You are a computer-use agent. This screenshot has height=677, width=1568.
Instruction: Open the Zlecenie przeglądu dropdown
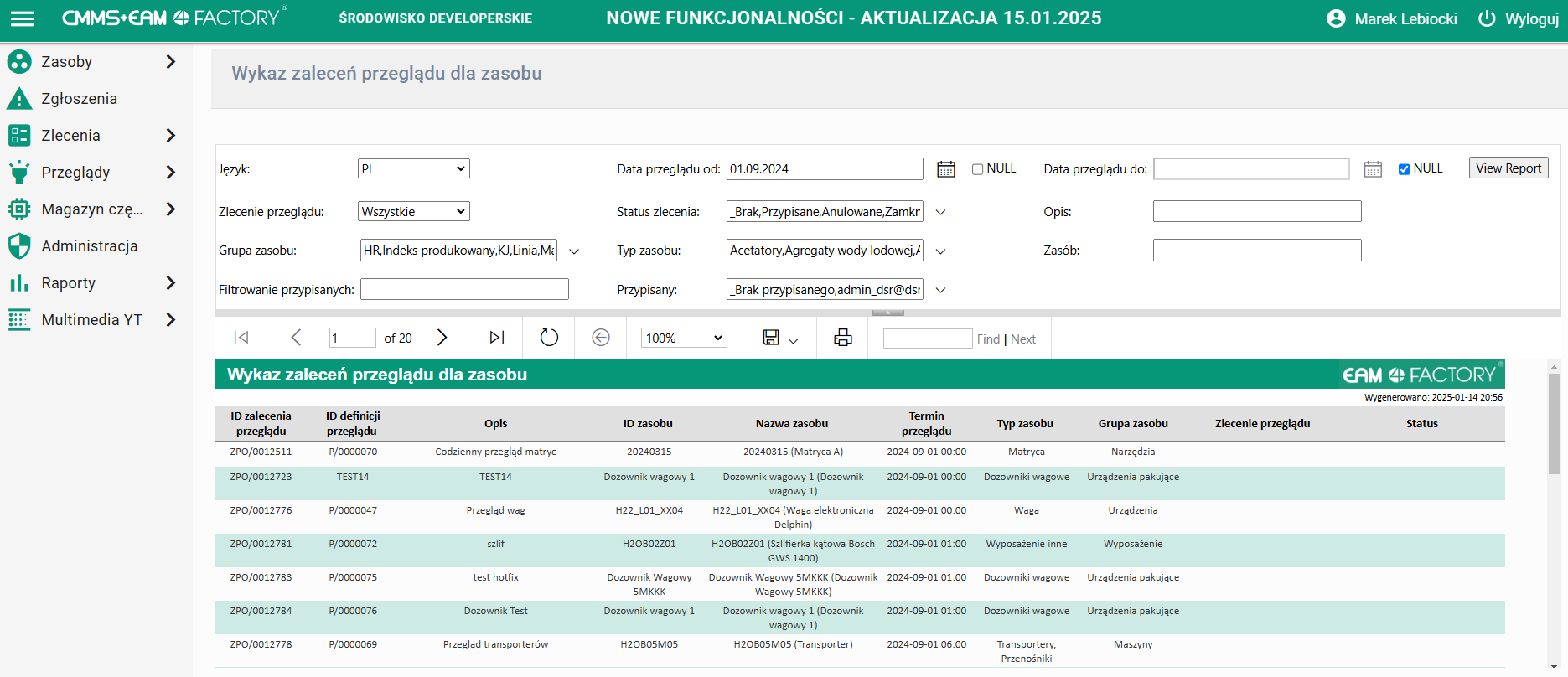click(414, 211)
